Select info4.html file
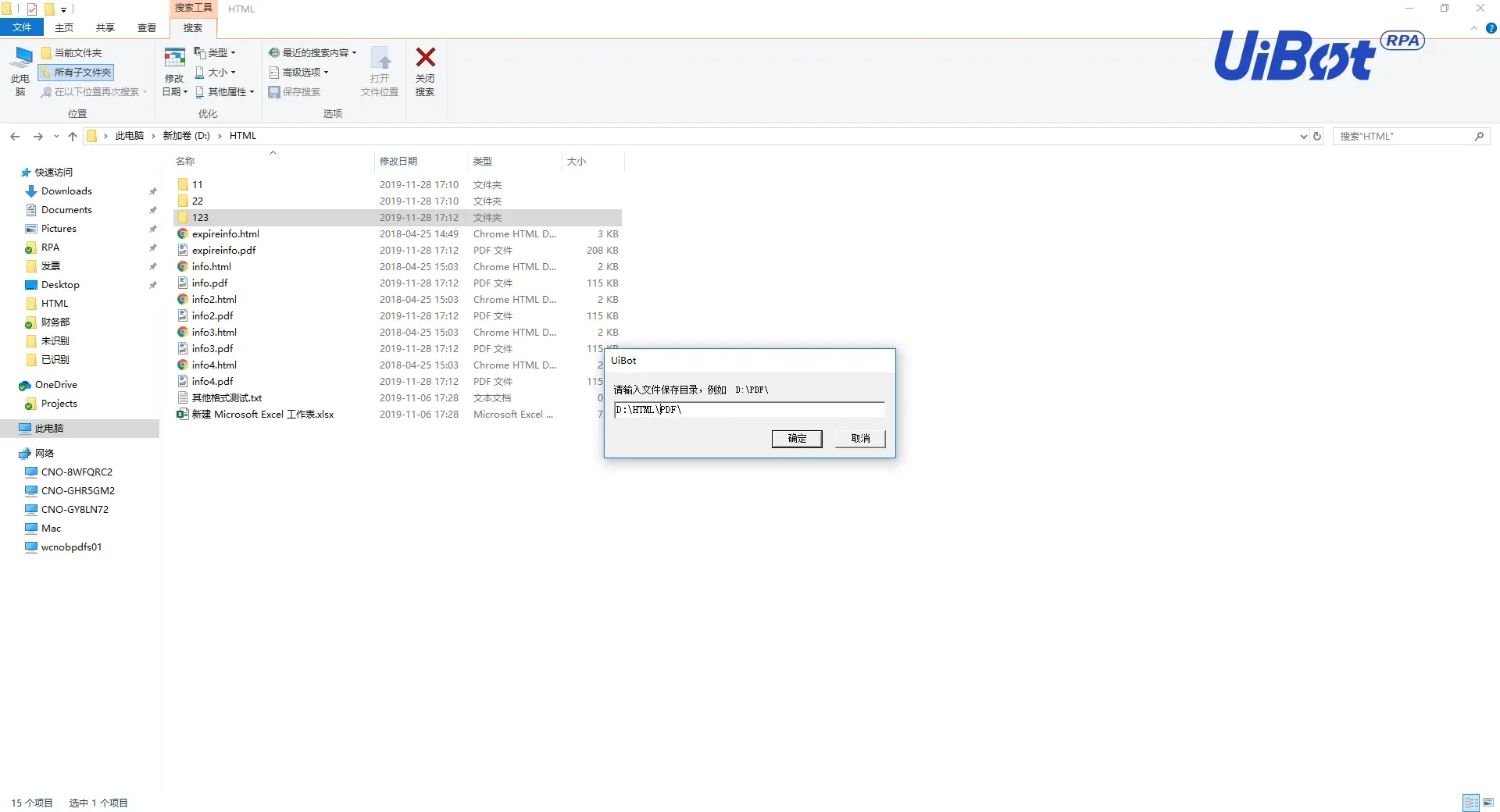 [x=214, y=365]
